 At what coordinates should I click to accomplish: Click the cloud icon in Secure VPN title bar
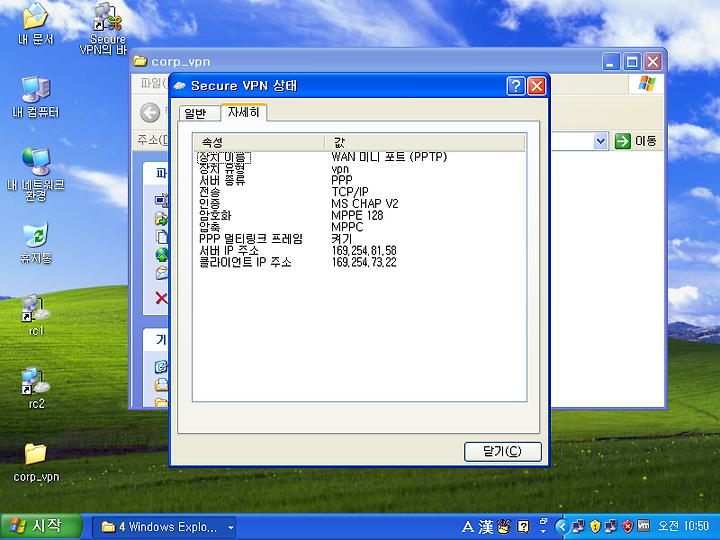(180, 86)
